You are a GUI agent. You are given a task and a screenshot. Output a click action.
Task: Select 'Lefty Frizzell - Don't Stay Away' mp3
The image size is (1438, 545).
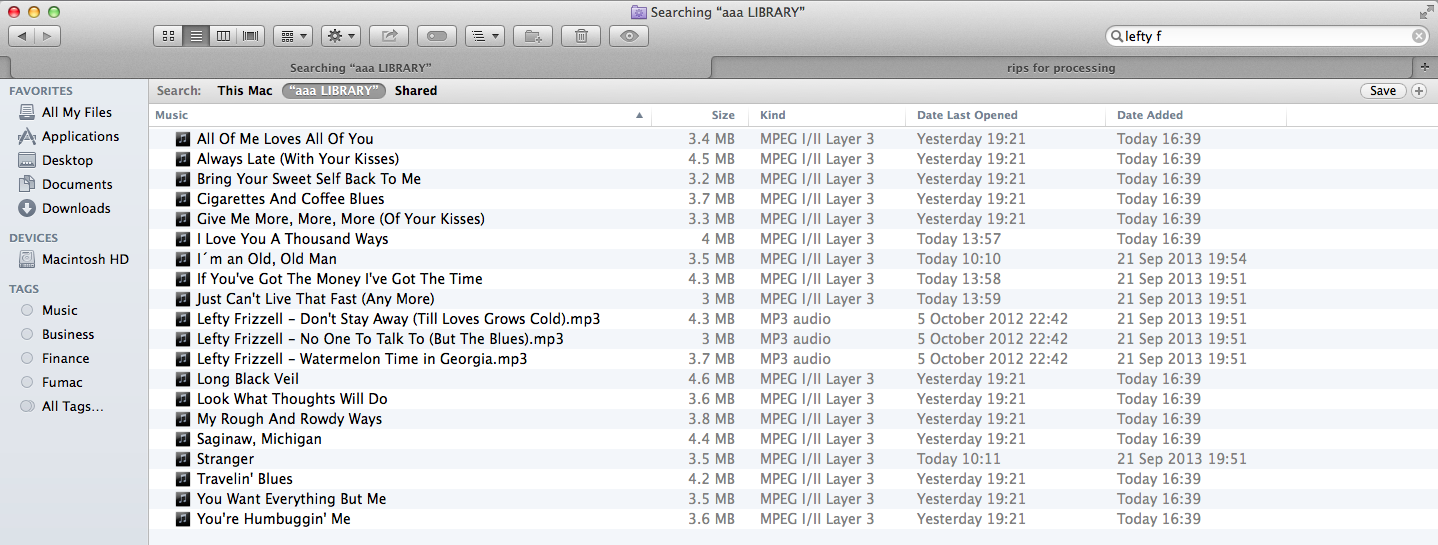point(399,319)
